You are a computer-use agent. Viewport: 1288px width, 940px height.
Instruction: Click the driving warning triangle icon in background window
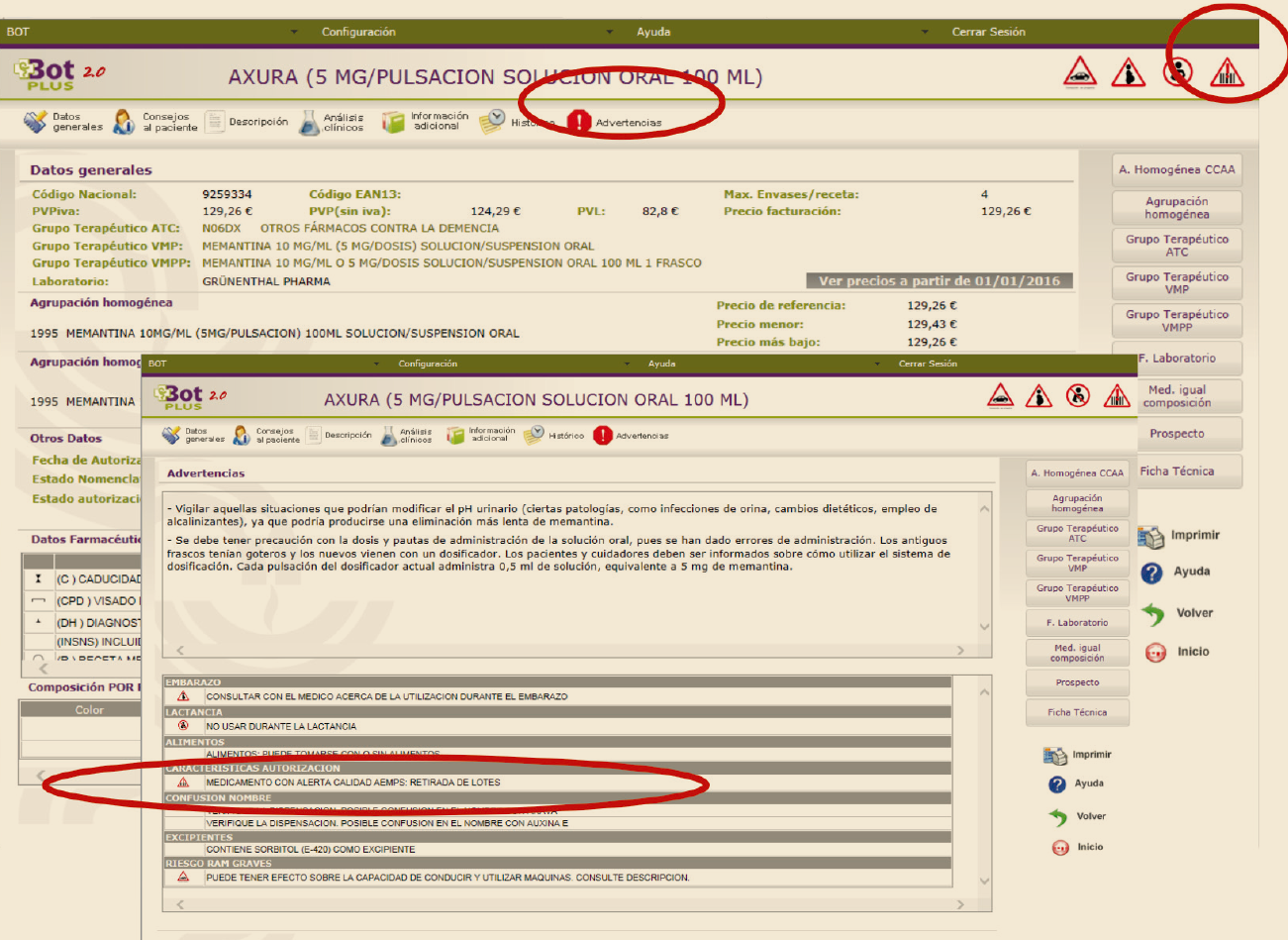click(x=1079, y=72)
